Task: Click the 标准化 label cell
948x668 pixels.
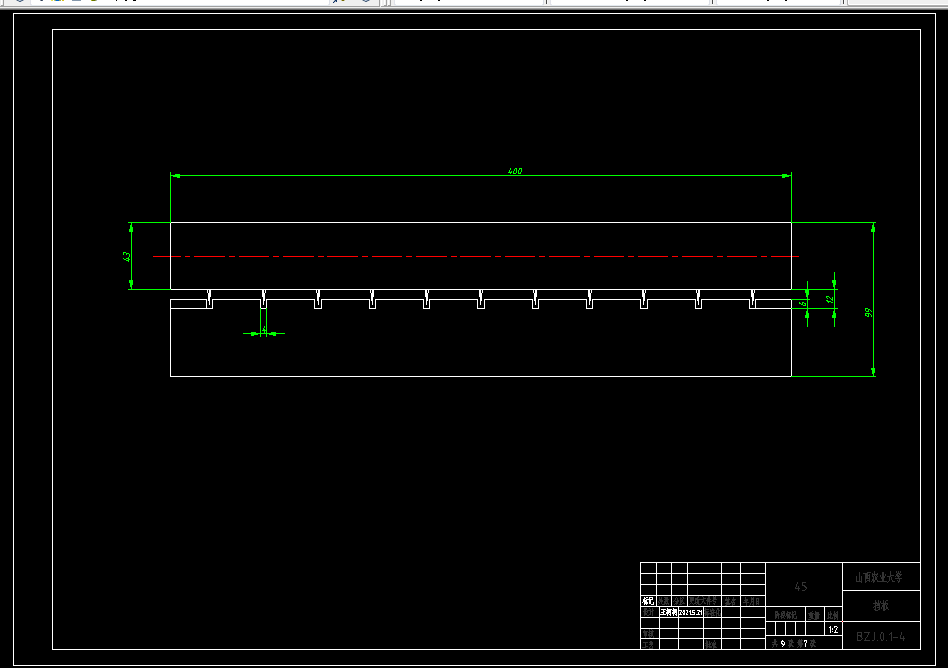Action: (712, 612)
